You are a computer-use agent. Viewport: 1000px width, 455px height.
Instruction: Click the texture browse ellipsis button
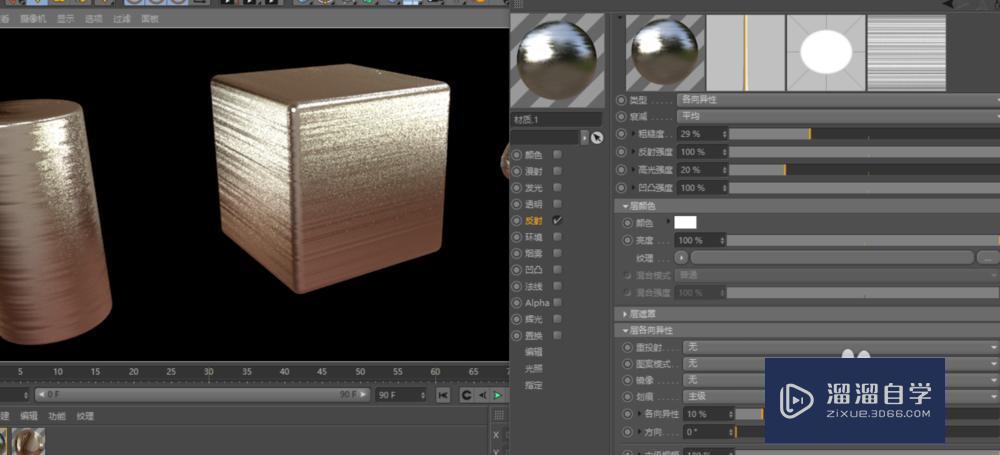coord(986,258)
